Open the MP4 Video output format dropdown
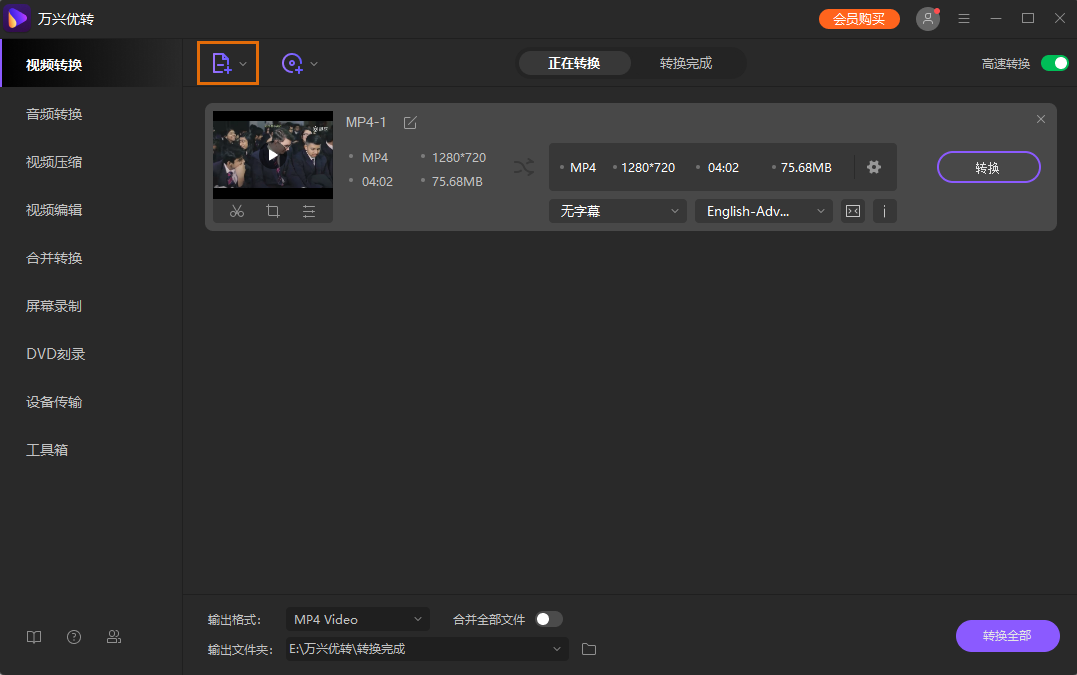1077x675 pixels. [x=357, y=619]
